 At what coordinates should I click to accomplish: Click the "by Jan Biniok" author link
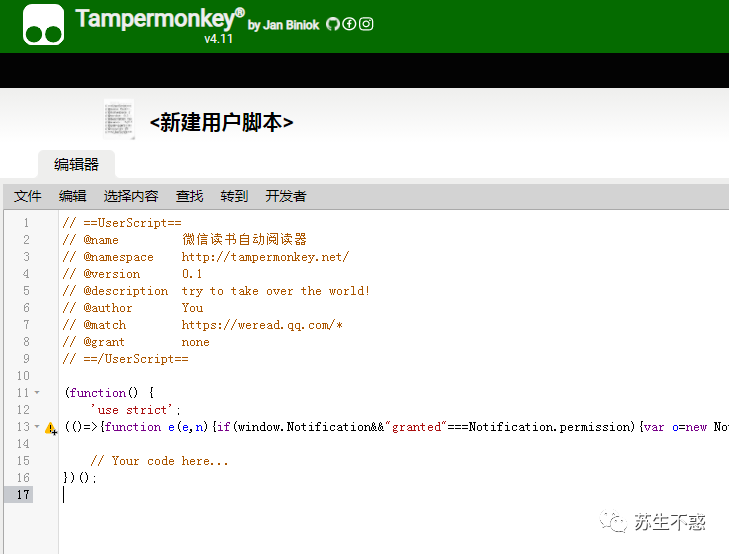[283, 25]
